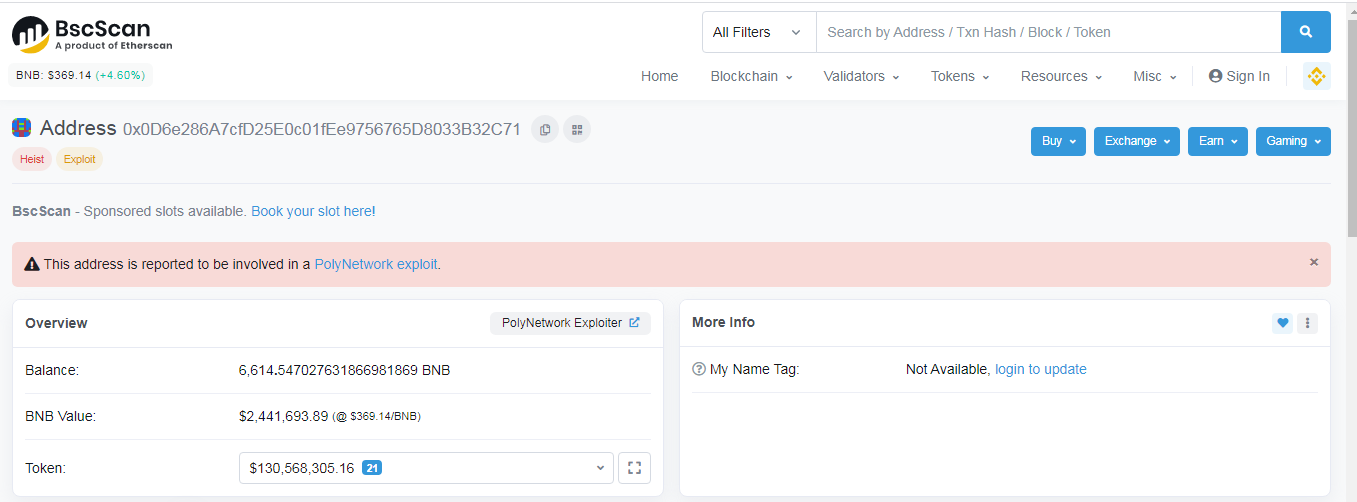Click the BNB price $369.14 badge

(x=80, y=75)
